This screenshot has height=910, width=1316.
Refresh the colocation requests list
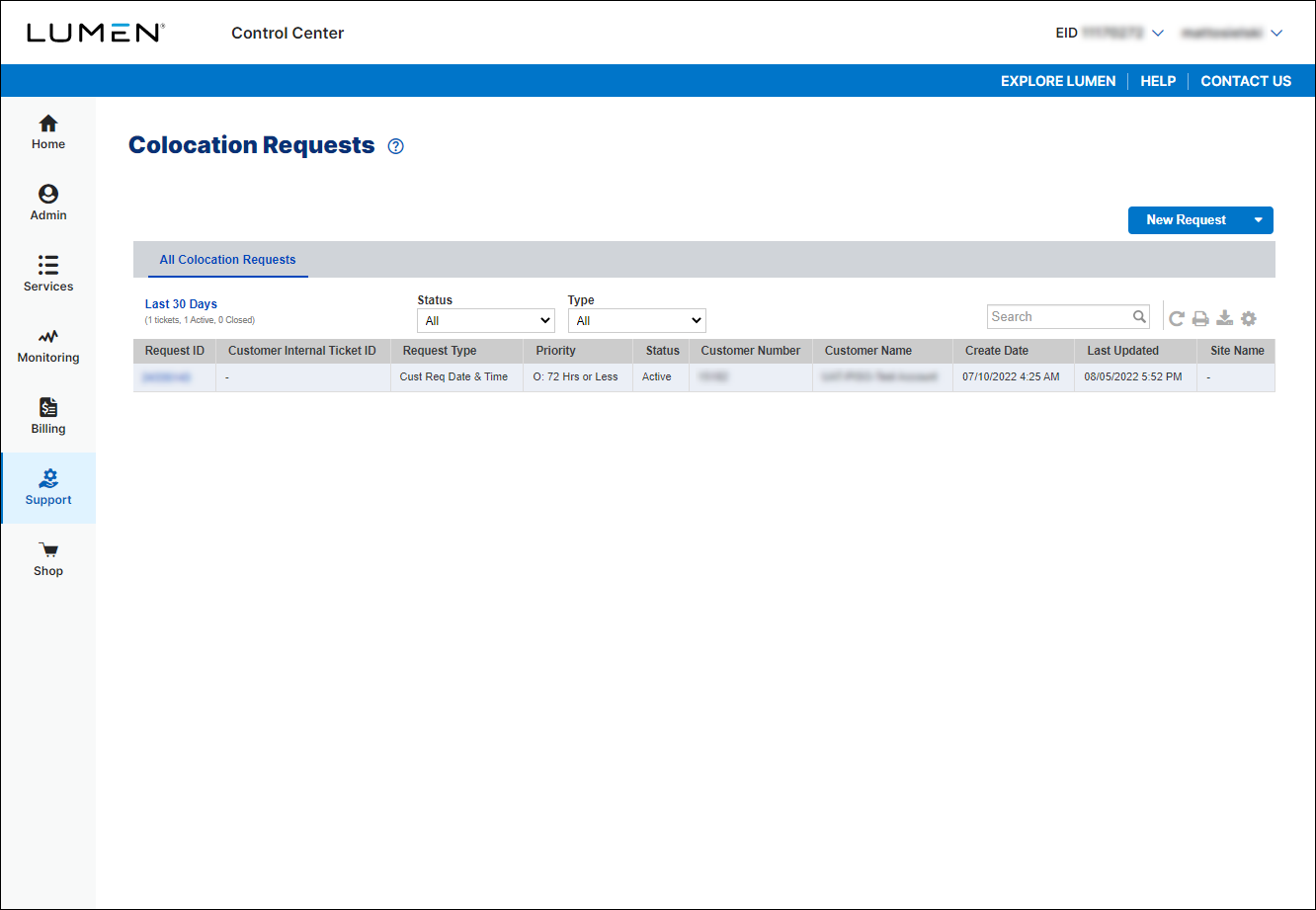tap(1177, 318)
